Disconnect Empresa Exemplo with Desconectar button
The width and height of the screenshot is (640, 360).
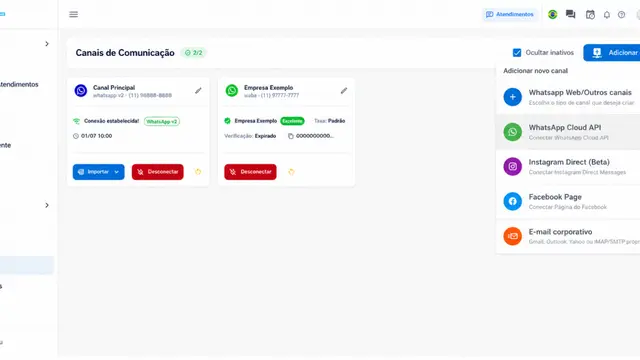[250, 172]
